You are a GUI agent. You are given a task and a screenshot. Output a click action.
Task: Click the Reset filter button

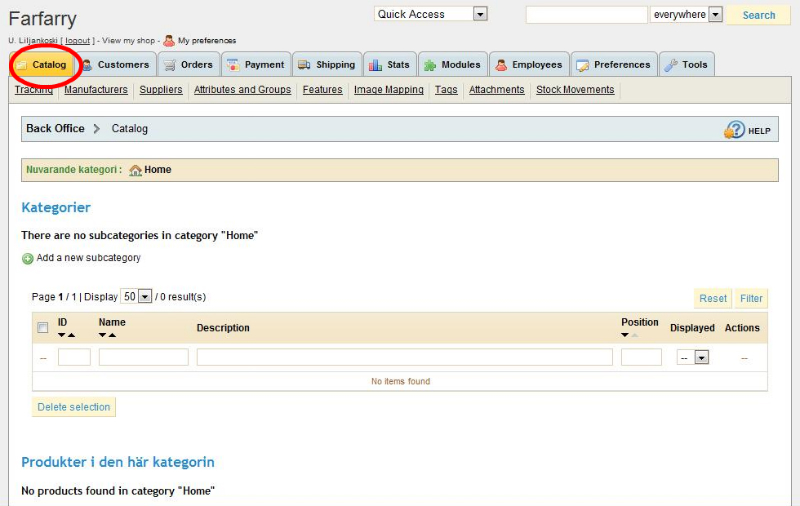pos(713,298)
